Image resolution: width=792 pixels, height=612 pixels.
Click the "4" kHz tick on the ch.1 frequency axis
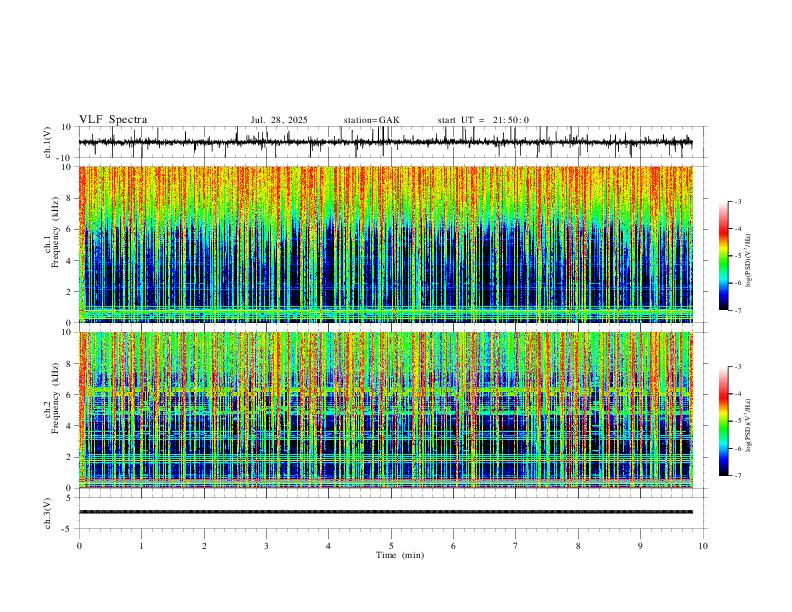(x=70, y=261)
